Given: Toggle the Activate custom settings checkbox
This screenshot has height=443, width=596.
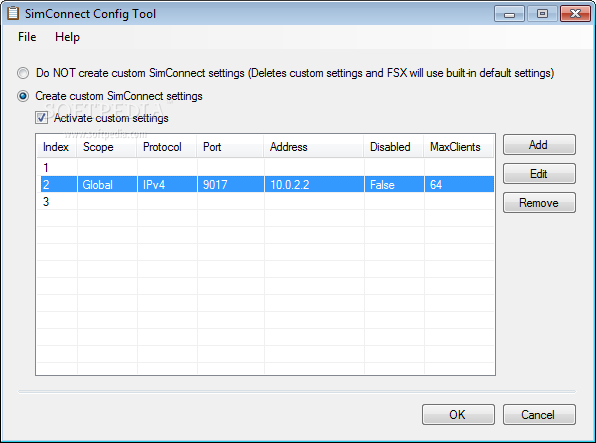Looking at the screenshot, I should (x=41, y=117).
